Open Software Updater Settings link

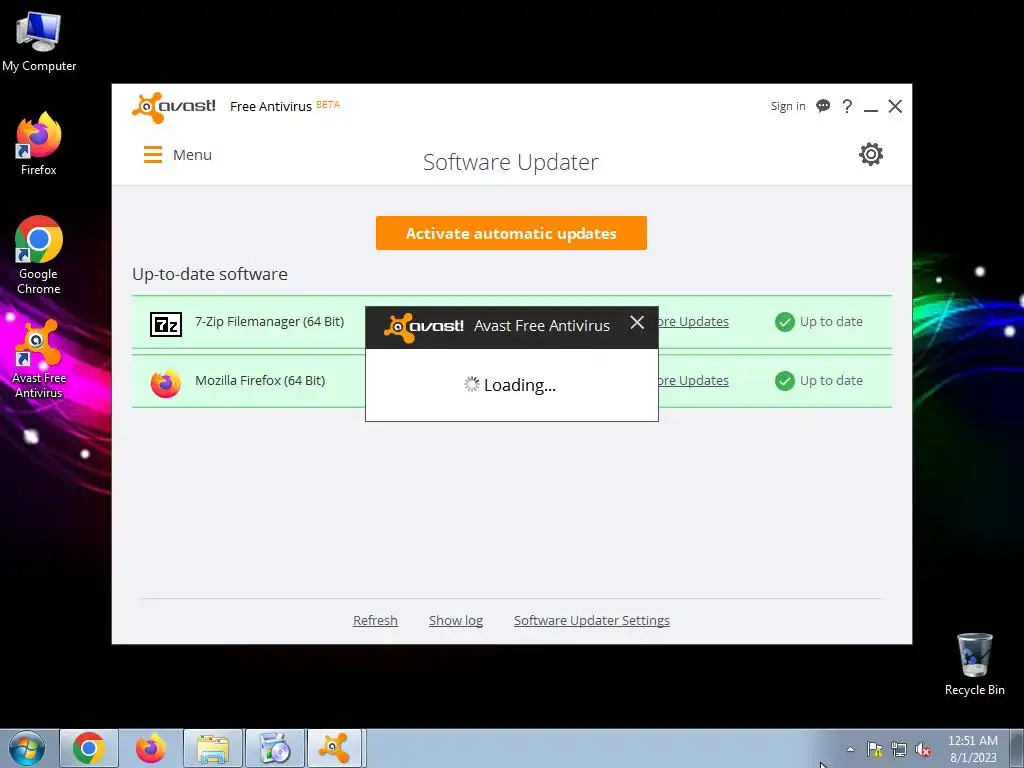point(592,620)
